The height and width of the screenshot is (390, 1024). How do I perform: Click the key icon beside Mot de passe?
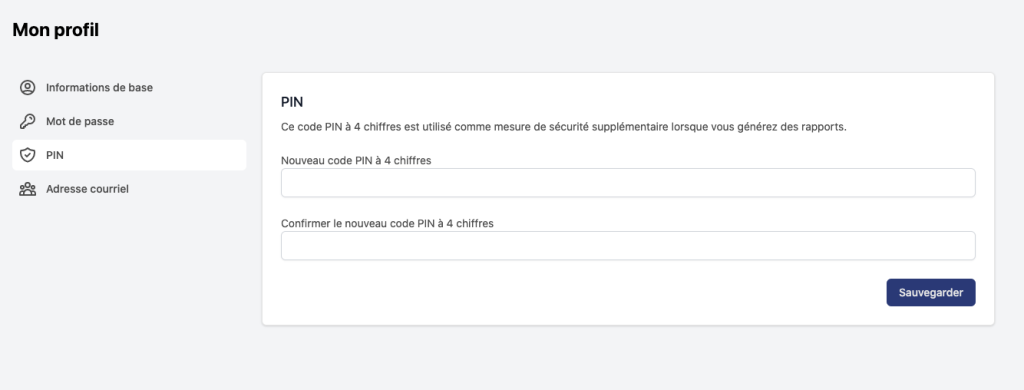tap(27, 122)
